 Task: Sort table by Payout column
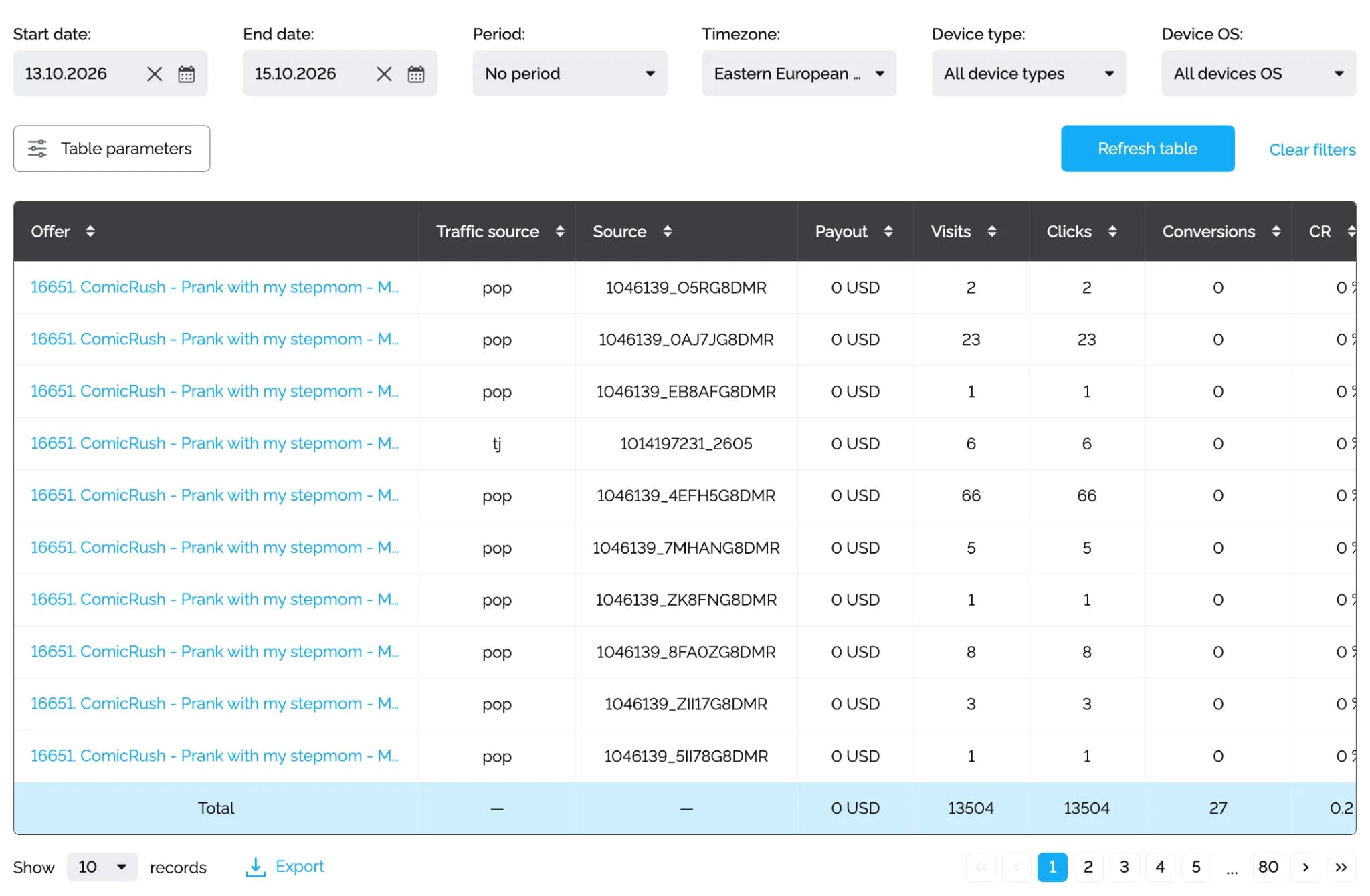[x=888, y=231]
